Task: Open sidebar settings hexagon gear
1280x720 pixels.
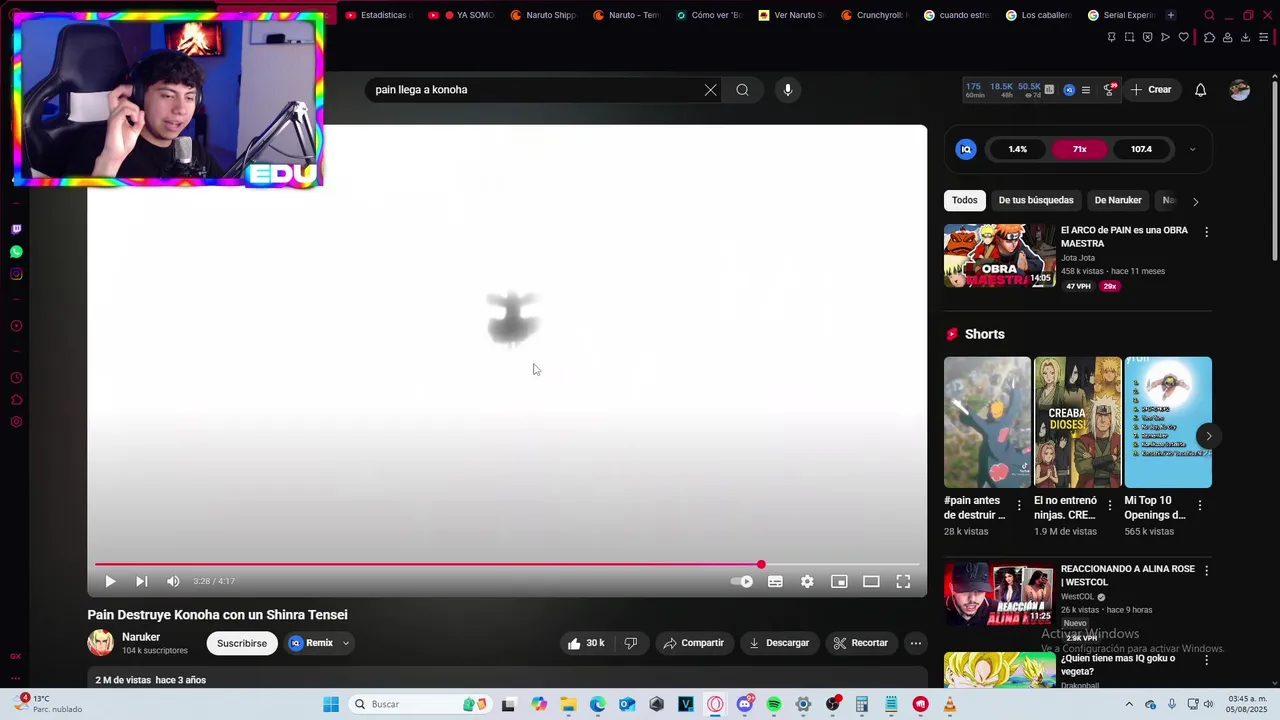Action: (x=16, y=422)
